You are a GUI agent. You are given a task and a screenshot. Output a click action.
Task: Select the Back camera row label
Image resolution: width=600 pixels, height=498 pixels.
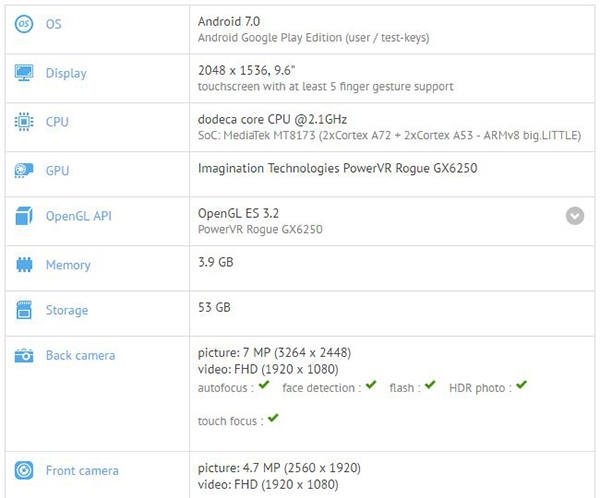pos(80,355)
